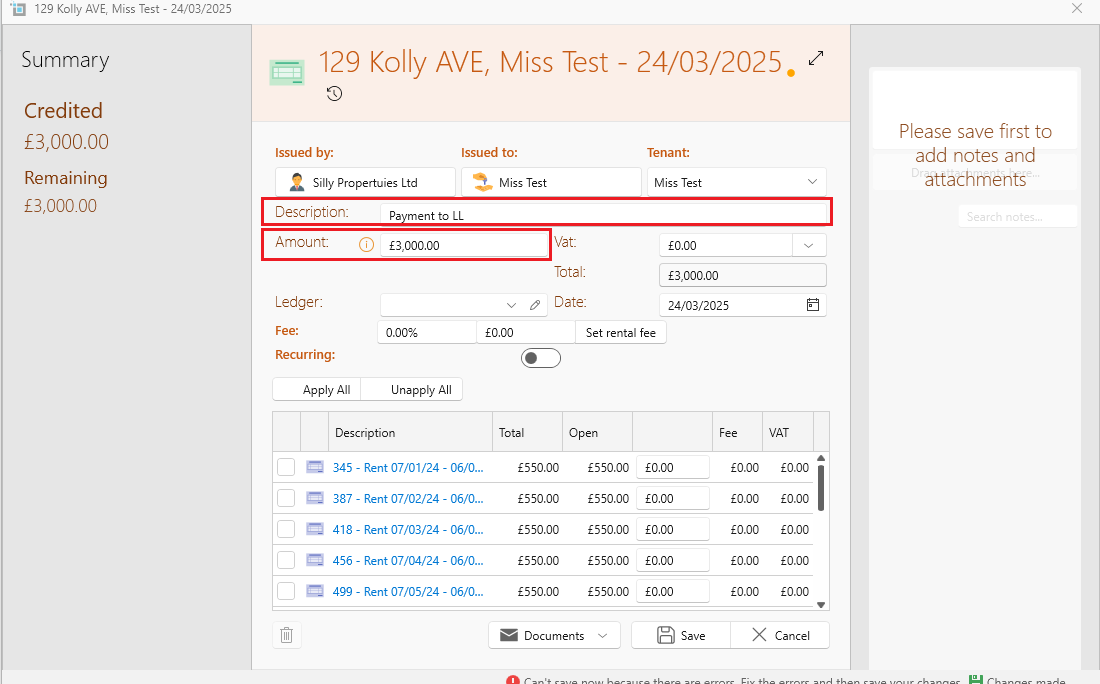Click the table vertical scrollbar thumb
Screen dimensions: 1100x684
tap(821, 488)
